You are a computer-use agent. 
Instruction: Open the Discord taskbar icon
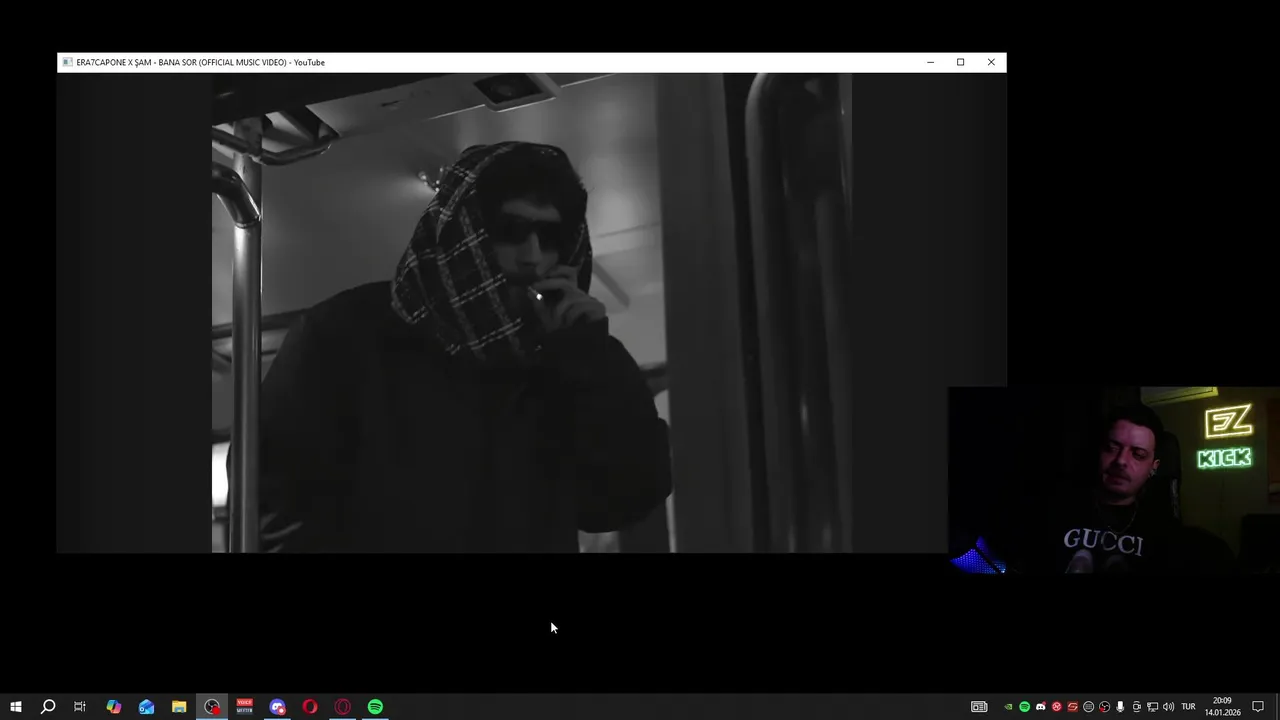coord(278,707)
